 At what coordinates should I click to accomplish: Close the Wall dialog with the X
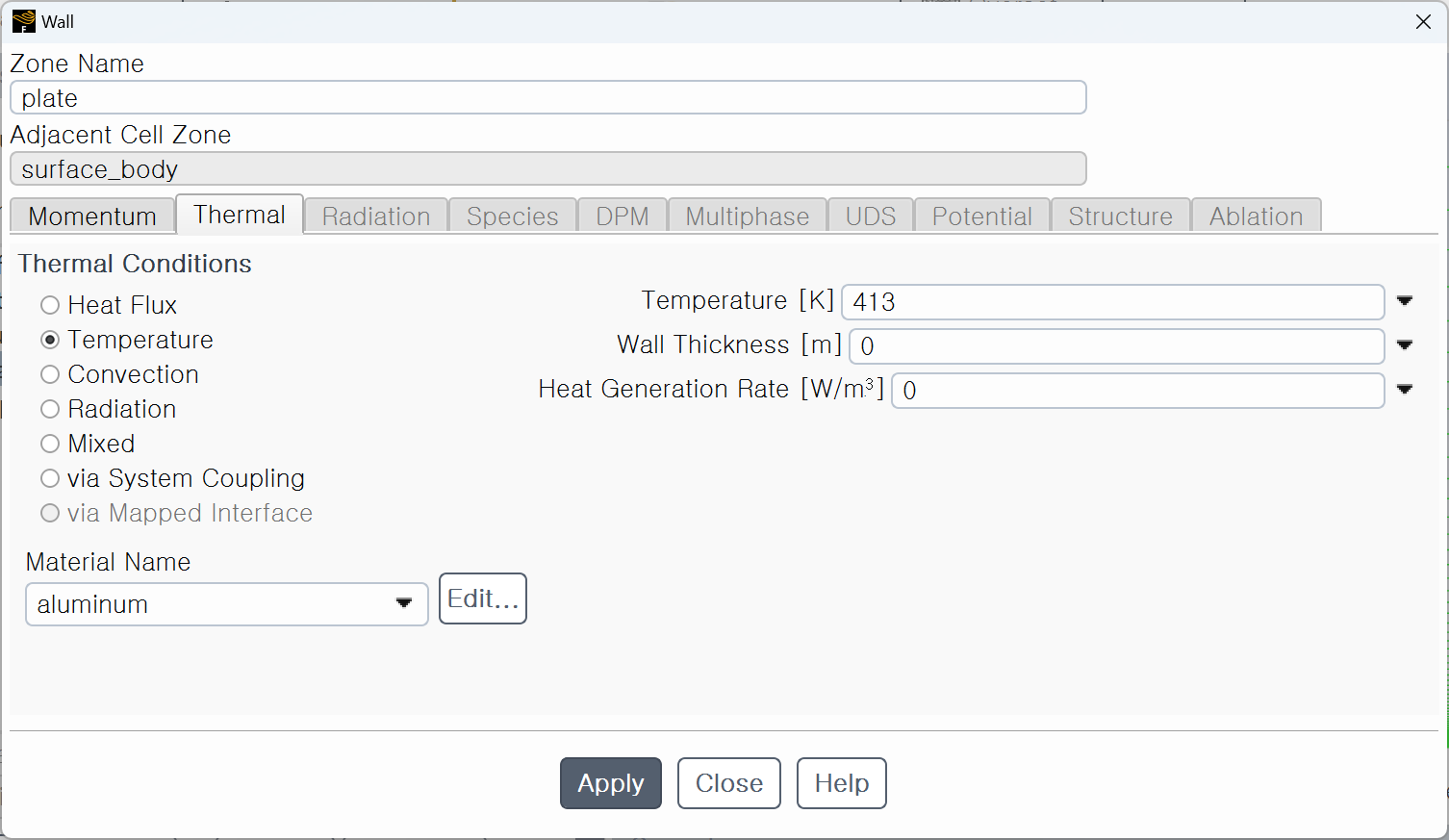pos(1423,21)
